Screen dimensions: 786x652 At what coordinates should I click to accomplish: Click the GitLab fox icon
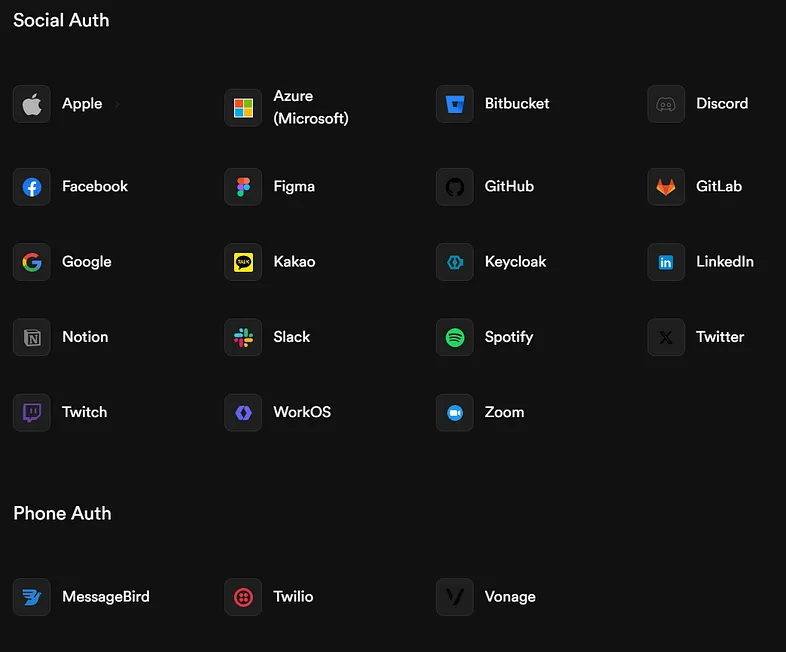click(x=666, y=187)
